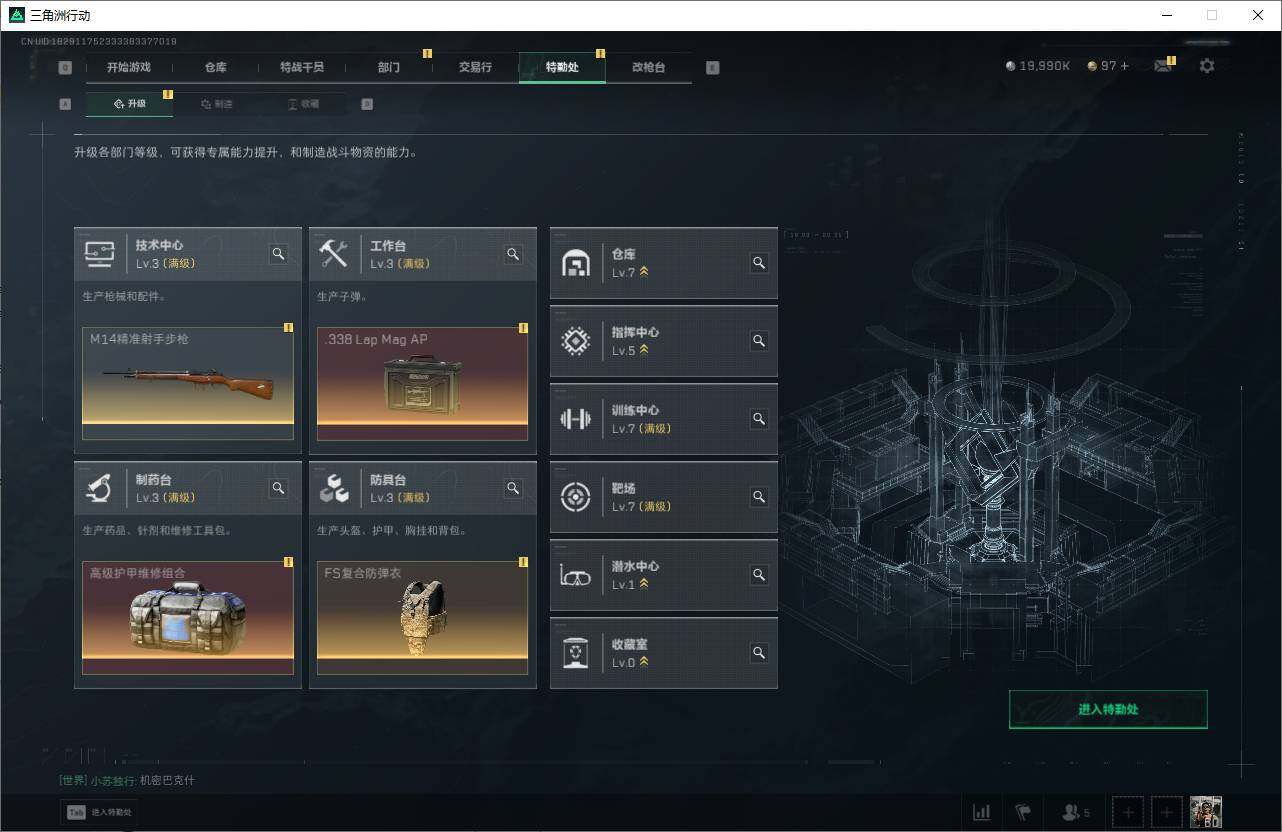Image resolution: width=1282 pixels, height=832 pixels.
Task: Click the player avatar at bottom right
Action: pos(1205,812)
